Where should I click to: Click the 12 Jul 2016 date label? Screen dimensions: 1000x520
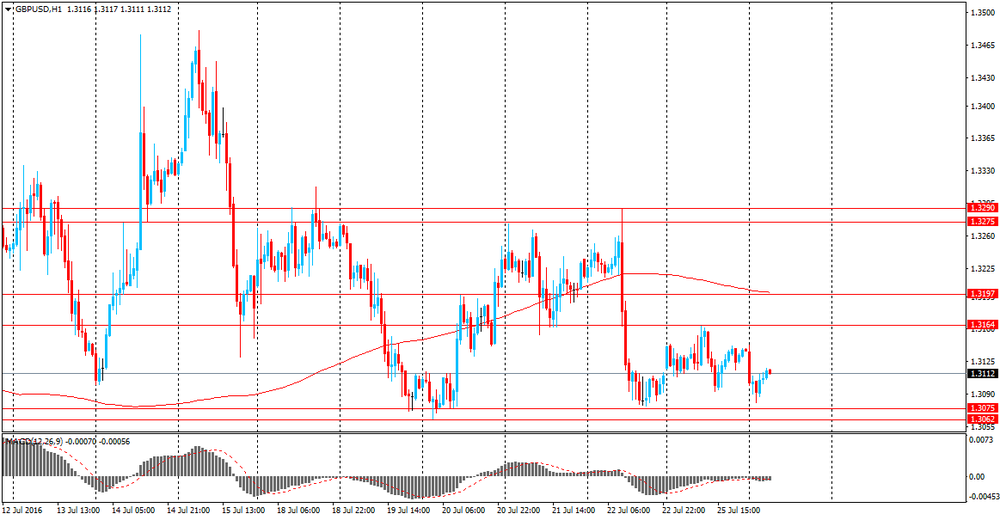22,510
